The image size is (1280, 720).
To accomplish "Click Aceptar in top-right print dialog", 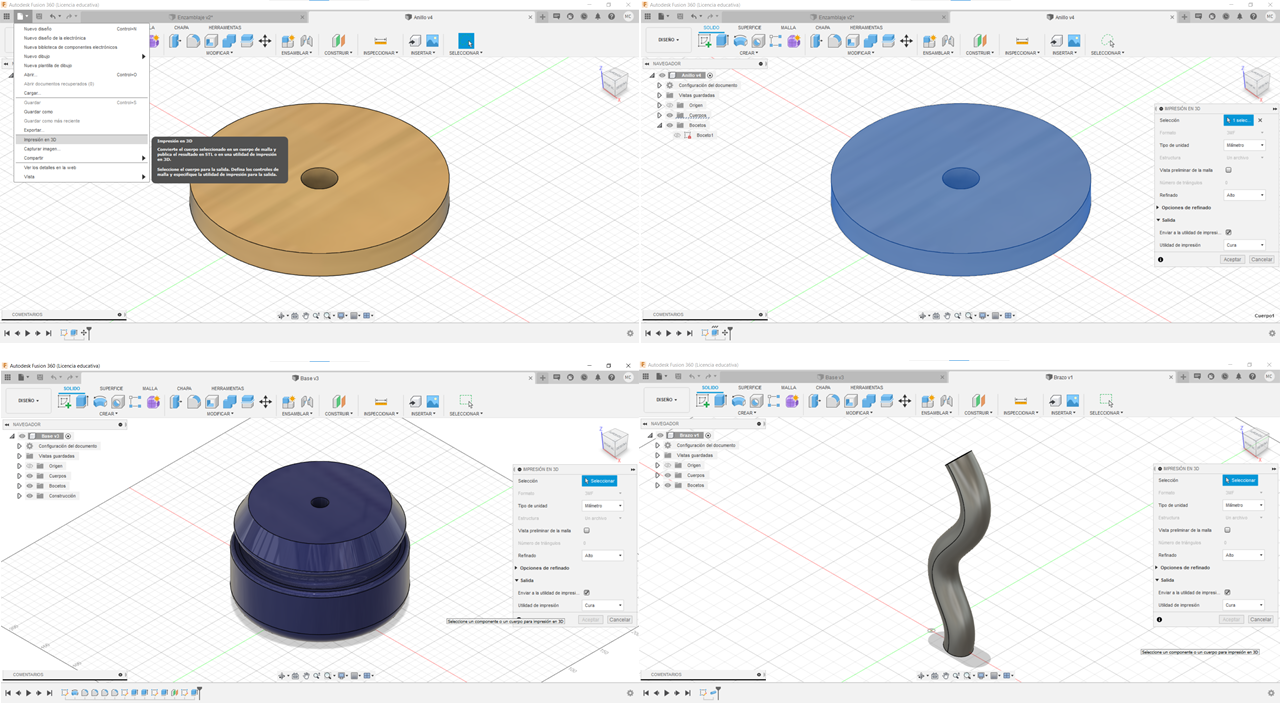I will 1232,259.
